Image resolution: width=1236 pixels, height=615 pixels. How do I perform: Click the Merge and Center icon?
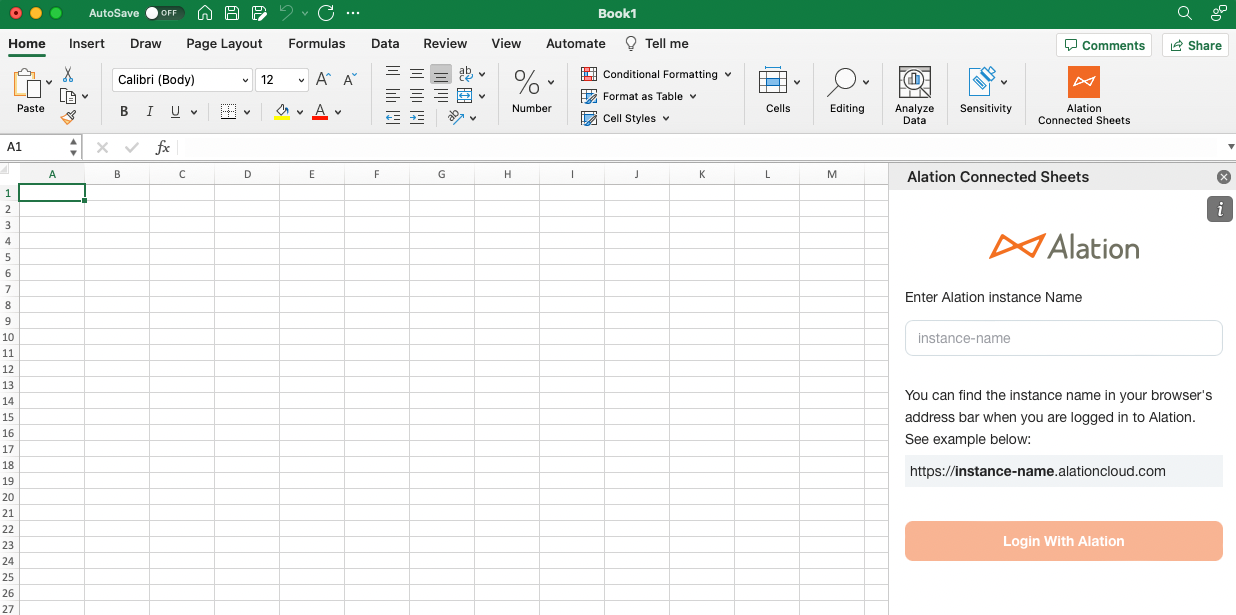click(465, 96)
